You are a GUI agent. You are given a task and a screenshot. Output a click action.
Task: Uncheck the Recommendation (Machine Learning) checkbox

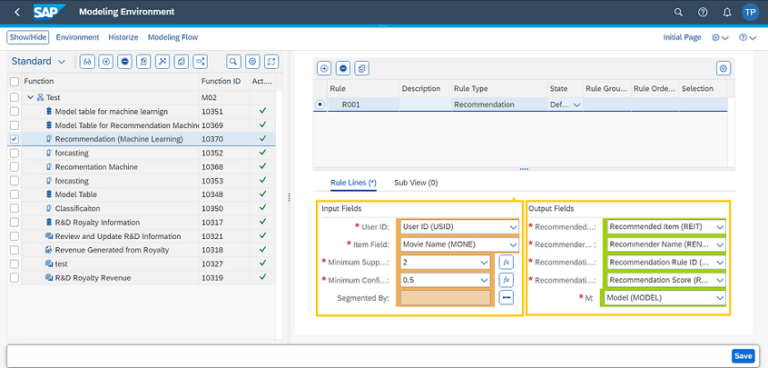[15, 139]
